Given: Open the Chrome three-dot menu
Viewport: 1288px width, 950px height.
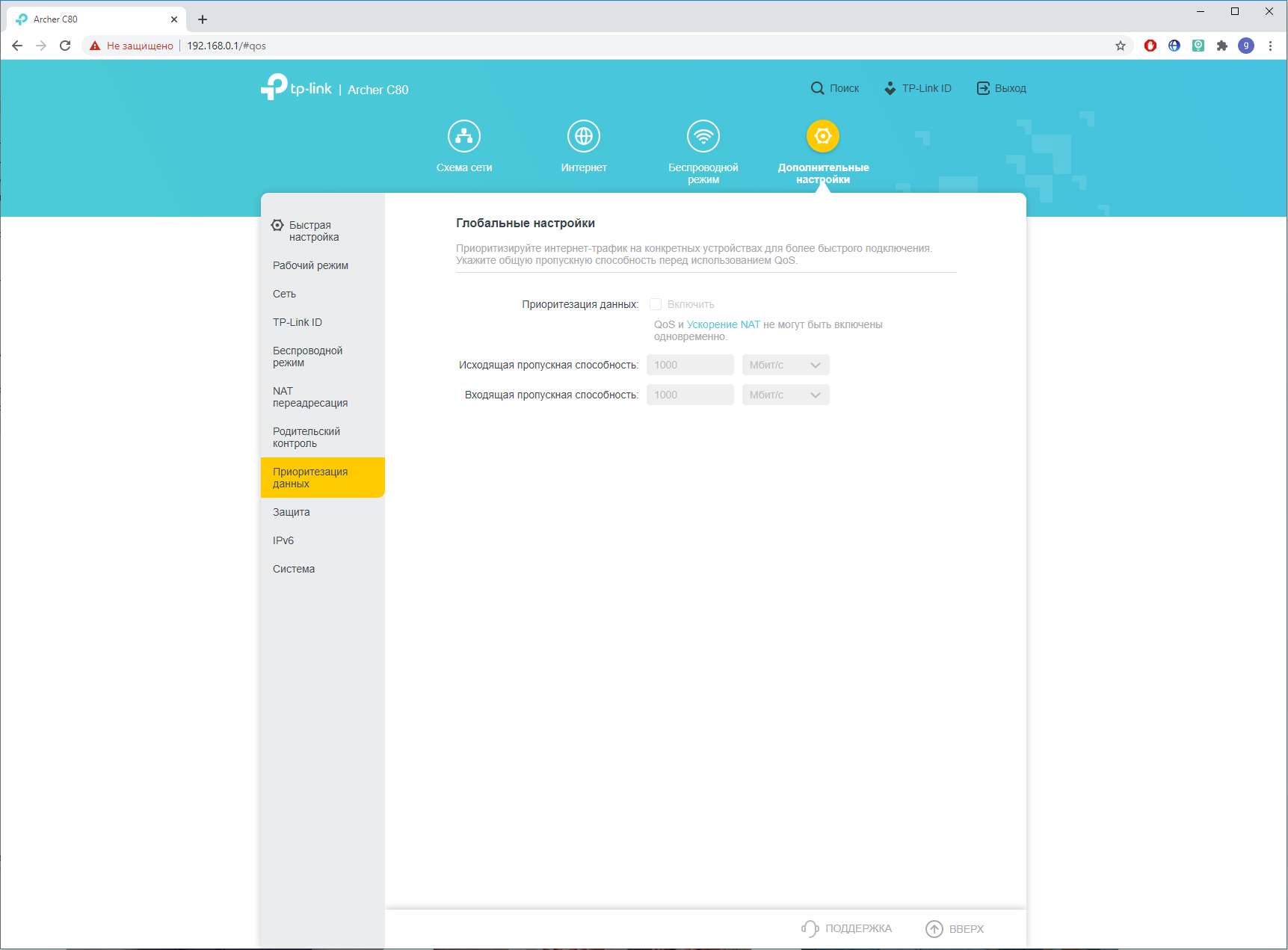Looking at the screenshot, I should click(1270, 46).
